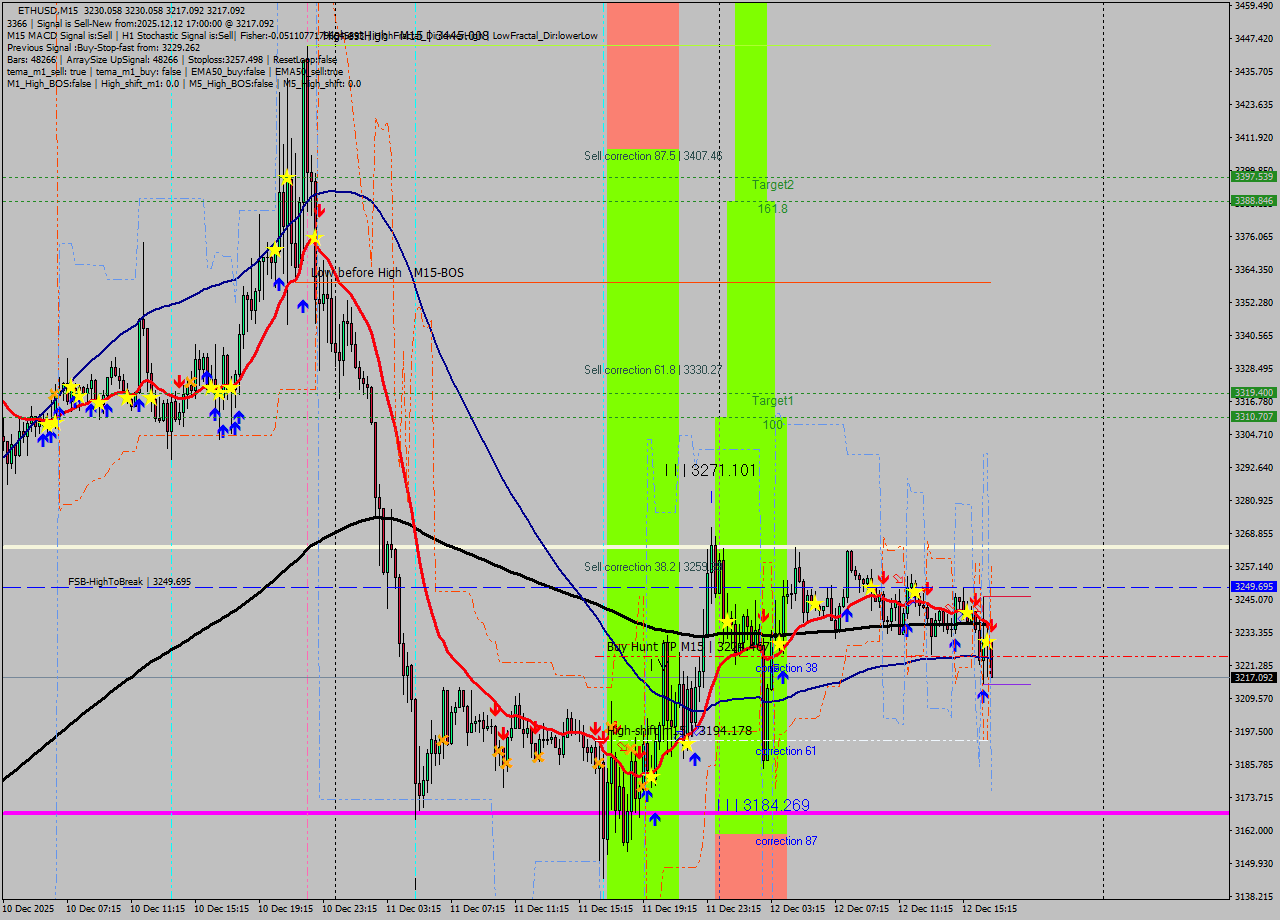This screenshot has width=1280, height=920.
Task: Select the blue 3249.695 price tag on the axis
Action: click(1252, 587)
